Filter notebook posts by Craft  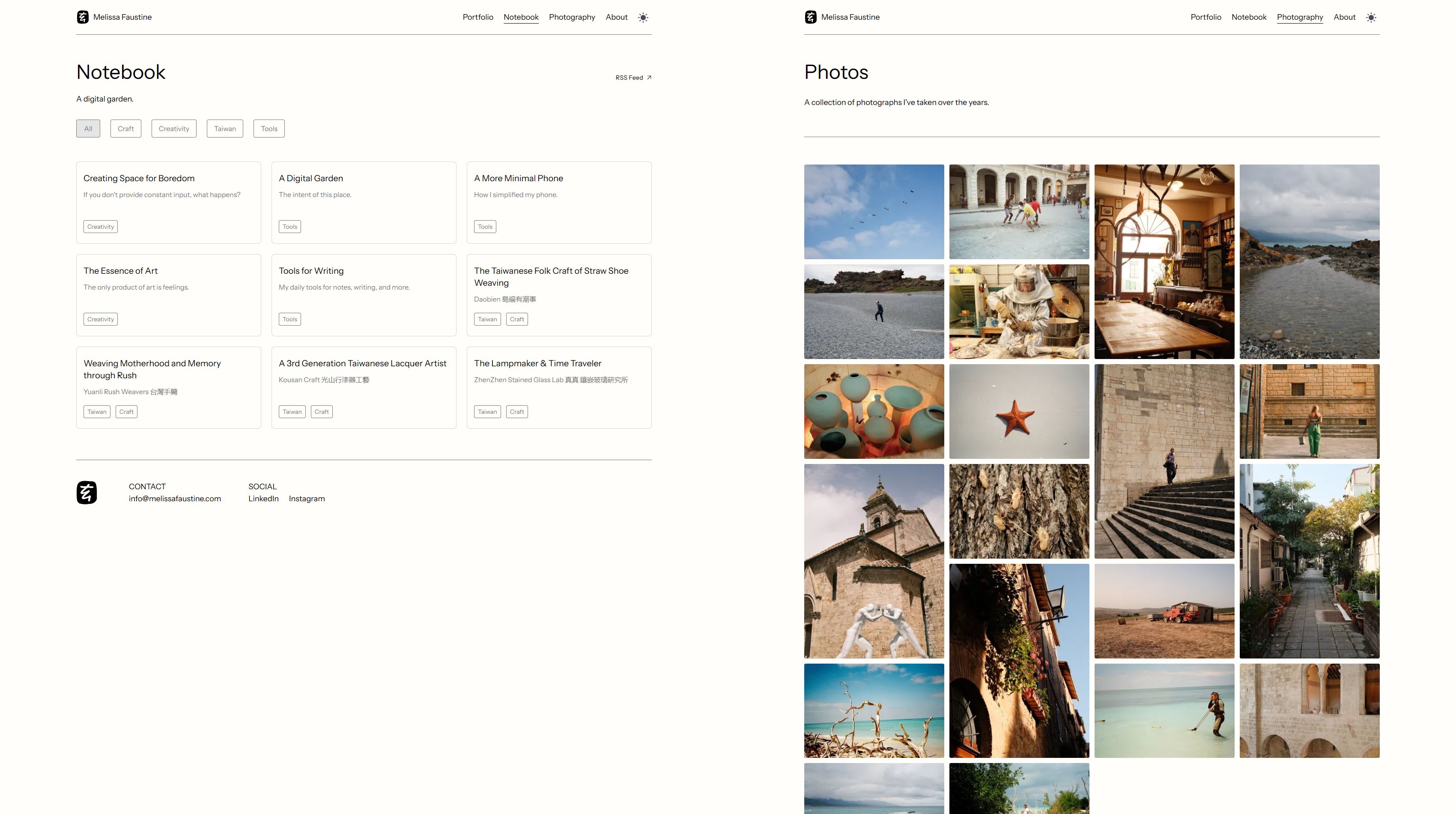[125, 129]
